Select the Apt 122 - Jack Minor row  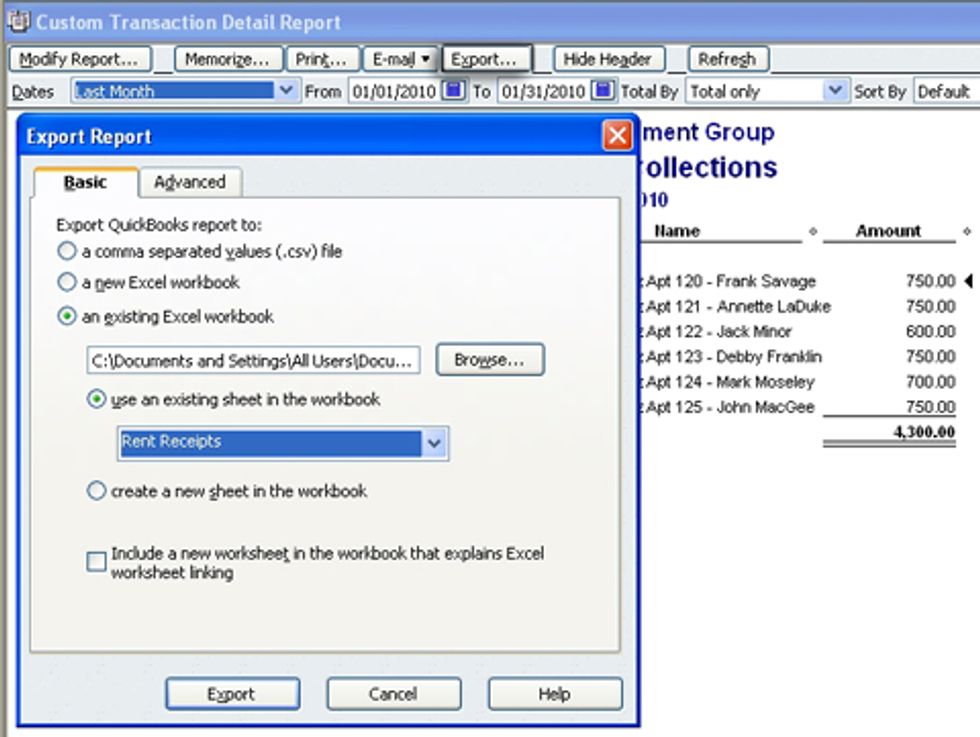click(798, 331)
